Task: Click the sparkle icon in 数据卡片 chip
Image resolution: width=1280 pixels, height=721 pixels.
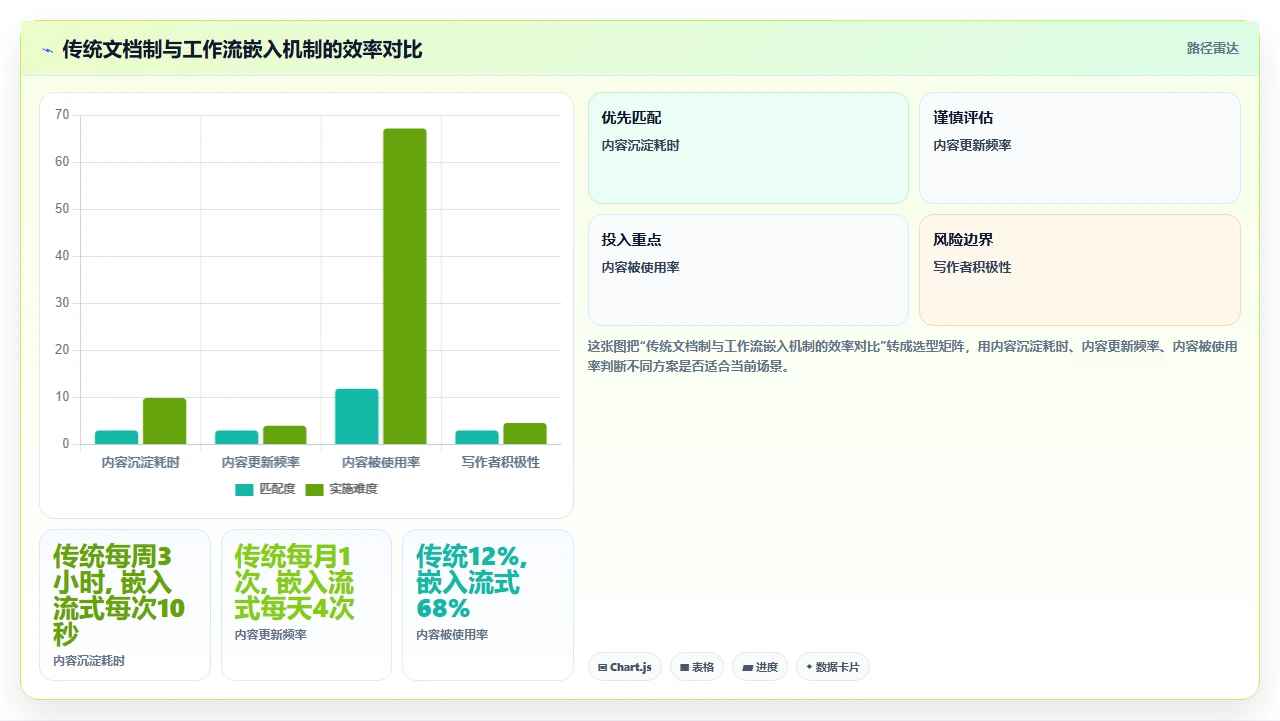Action: click(x=809, y=666)
